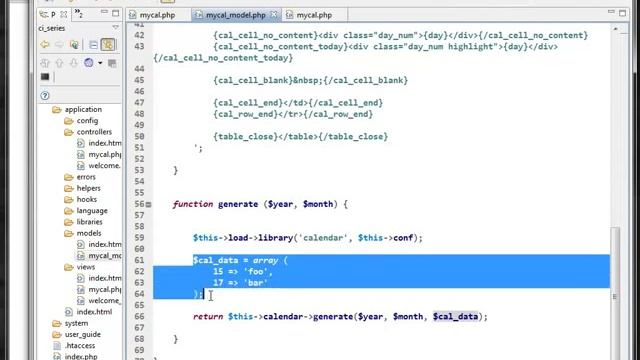Open index.htm under models
The width and height of the screenshot is (640, 360).
[x=104, y=244]
